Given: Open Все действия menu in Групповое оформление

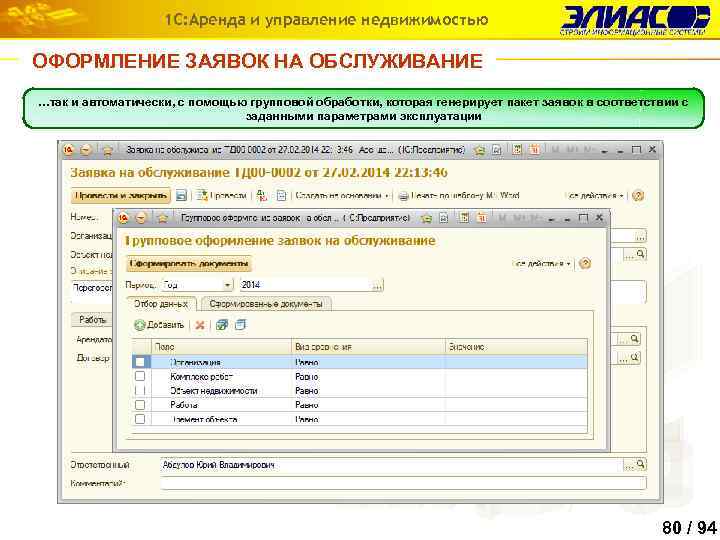Looking at the screenshot, I should click(x=542, y=264).
